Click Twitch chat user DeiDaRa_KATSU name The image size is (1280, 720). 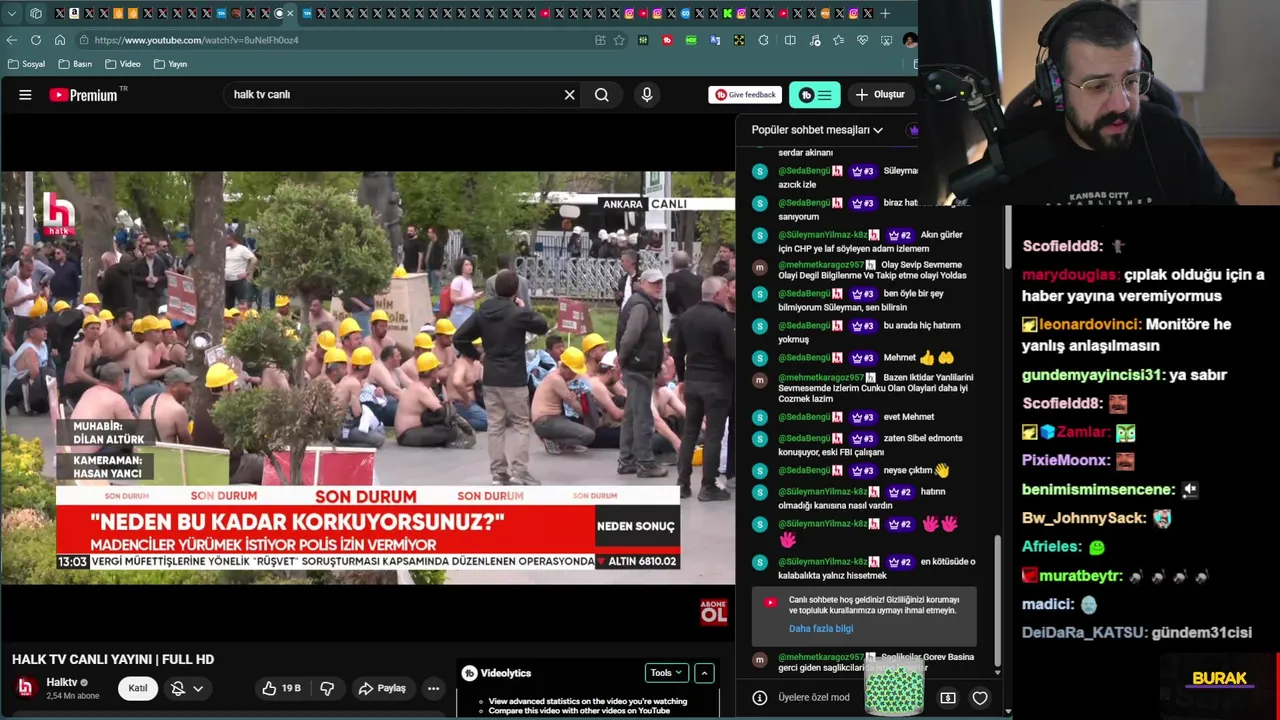click(x=1084, y=632)
